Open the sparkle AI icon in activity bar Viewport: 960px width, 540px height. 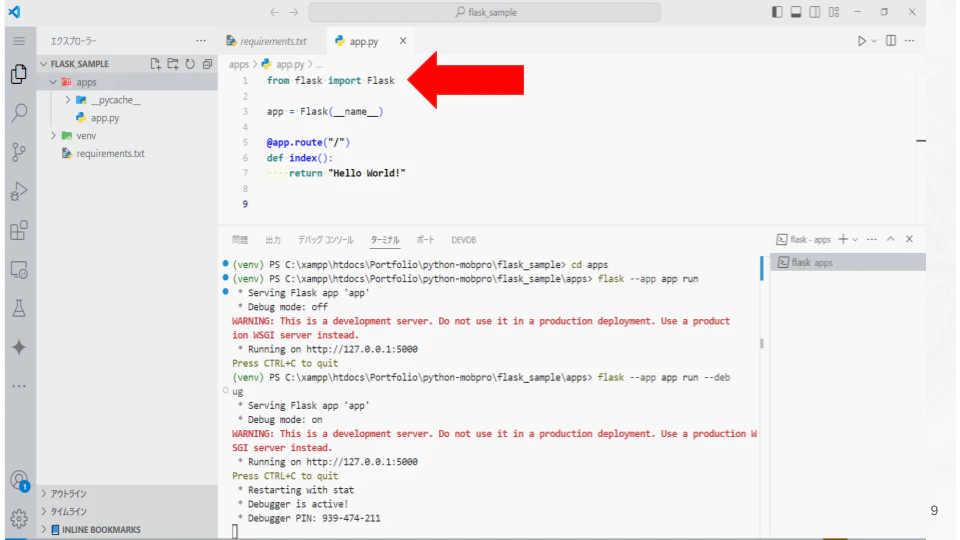[x=19, y=347]
